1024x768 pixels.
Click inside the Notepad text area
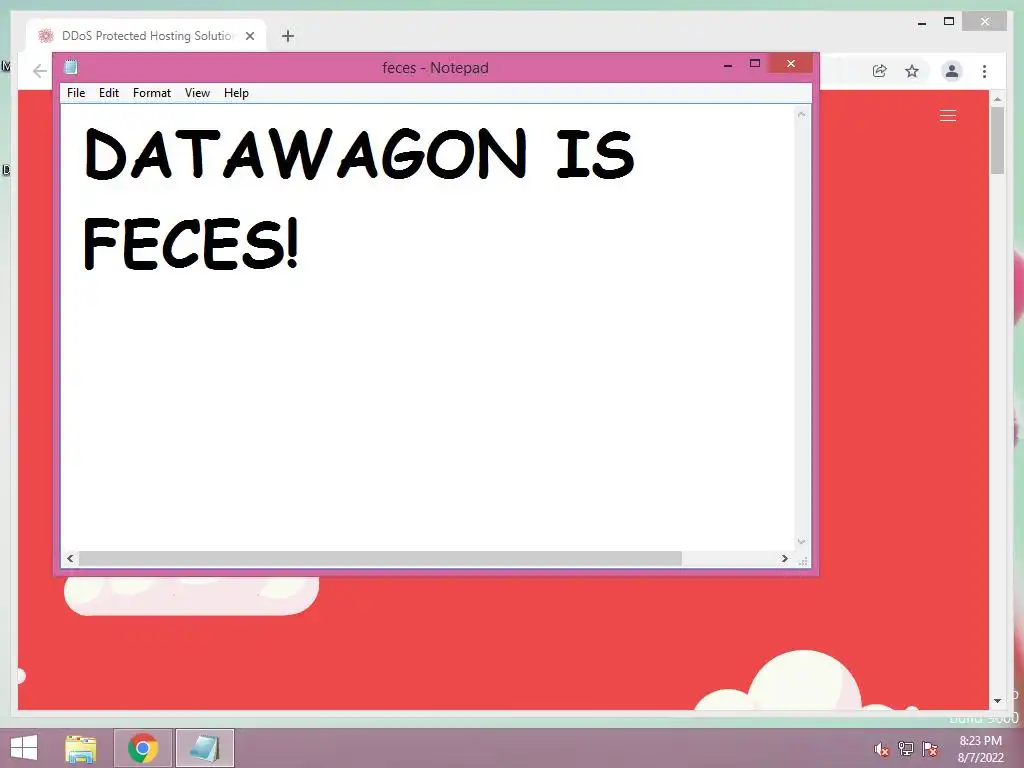[x=428, y=328]
